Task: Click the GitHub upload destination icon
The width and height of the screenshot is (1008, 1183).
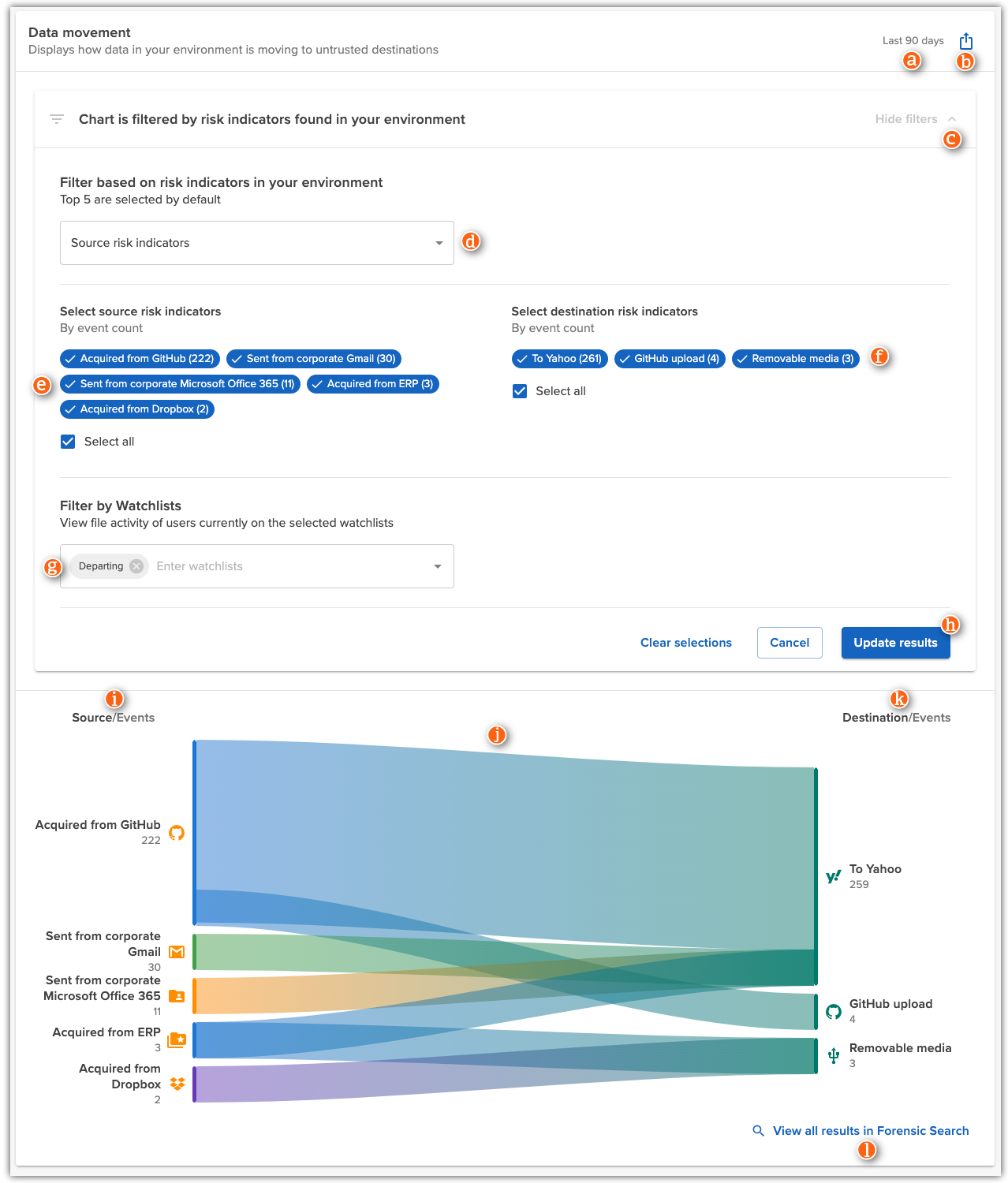Action: coord(833,1010)
